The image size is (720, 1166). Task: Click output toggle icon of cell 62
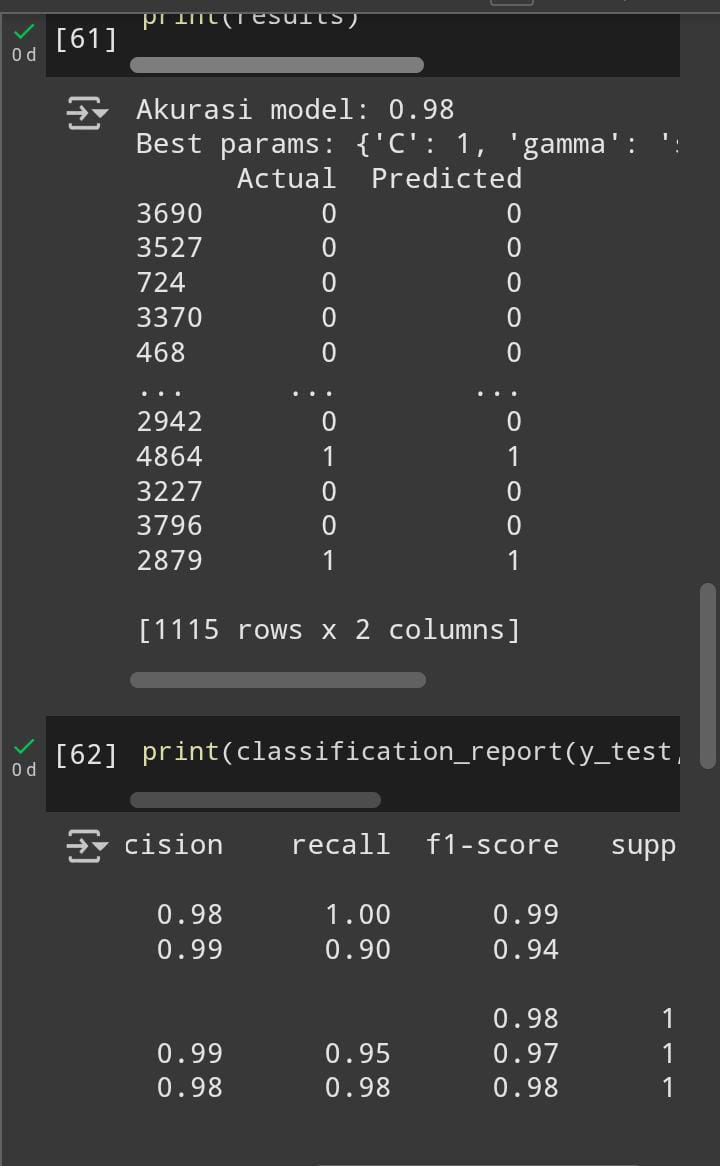click(87, 846)
